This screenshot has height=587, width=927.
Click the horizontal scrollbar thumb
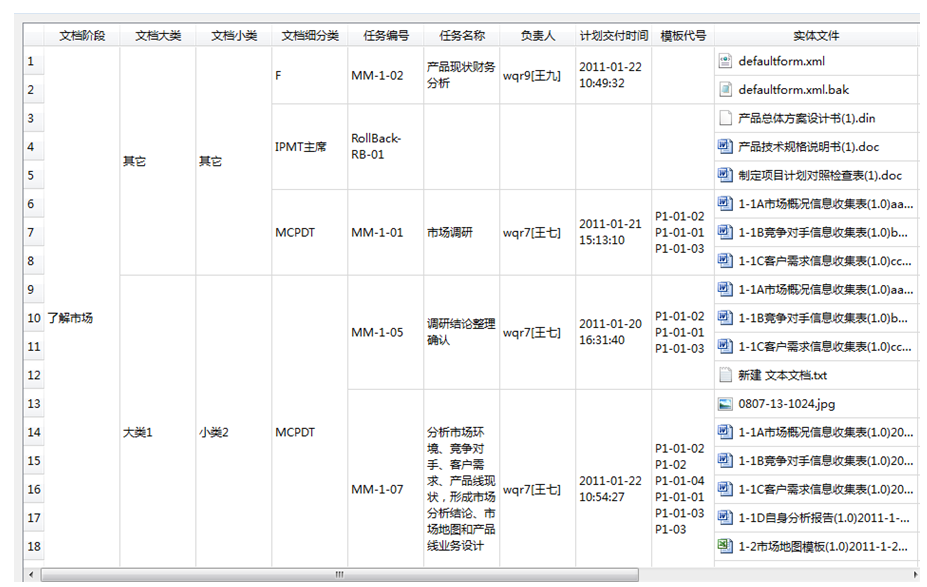(x=340, y=575)
